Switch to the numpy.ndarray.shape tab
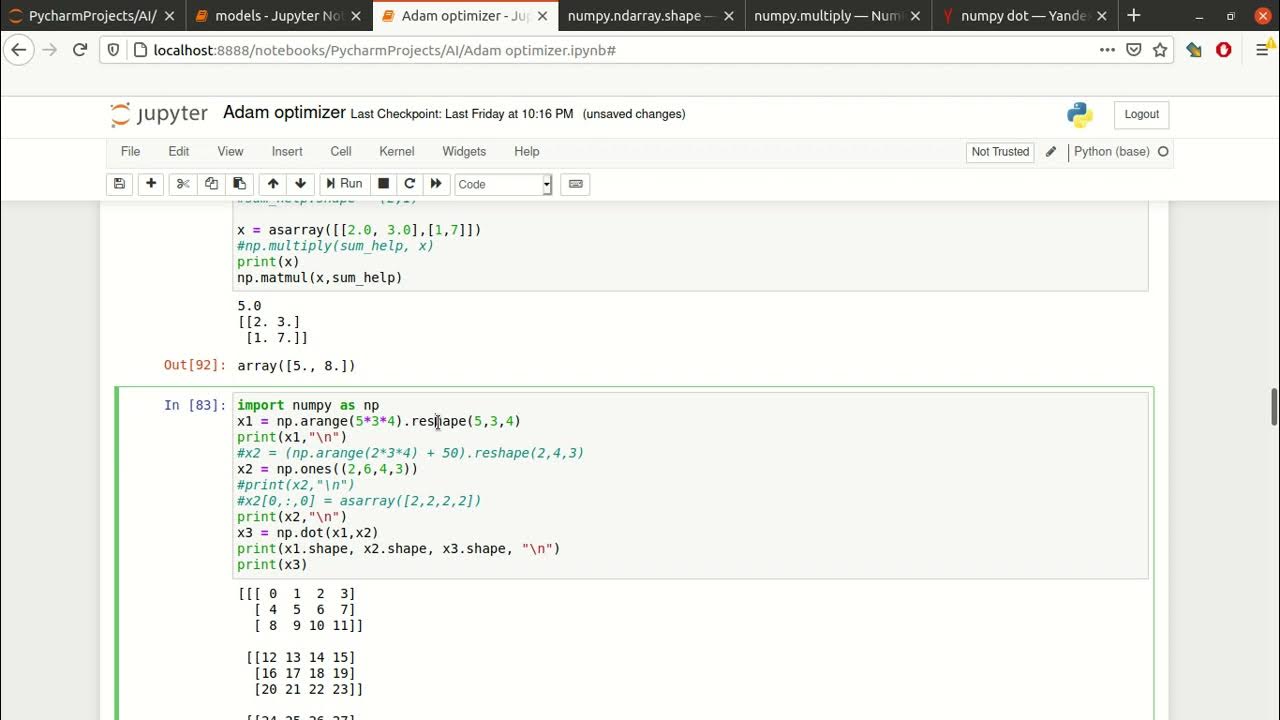Screen dimensions: 1280x720 (x=641, y=16)
